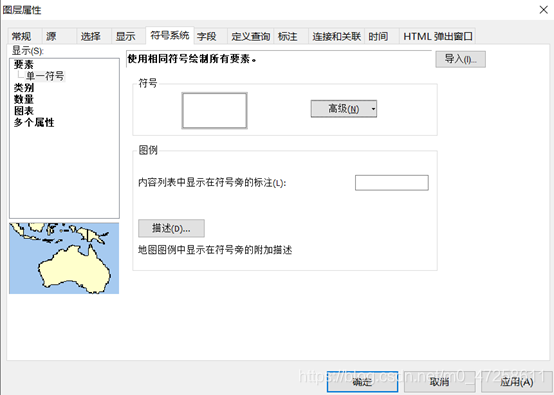
Task: Click the 取消 button
Action: click(439, 382)
